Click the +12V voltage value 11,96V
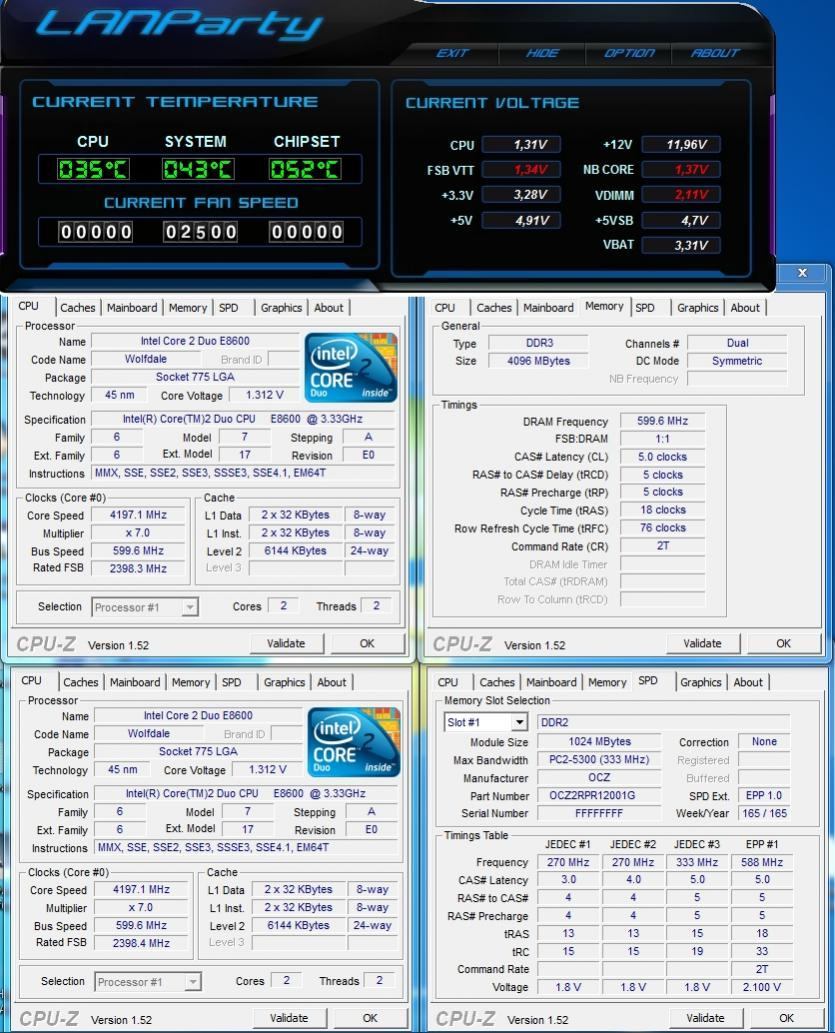This screenshot has height=1033, width=835. coord(681,145)
